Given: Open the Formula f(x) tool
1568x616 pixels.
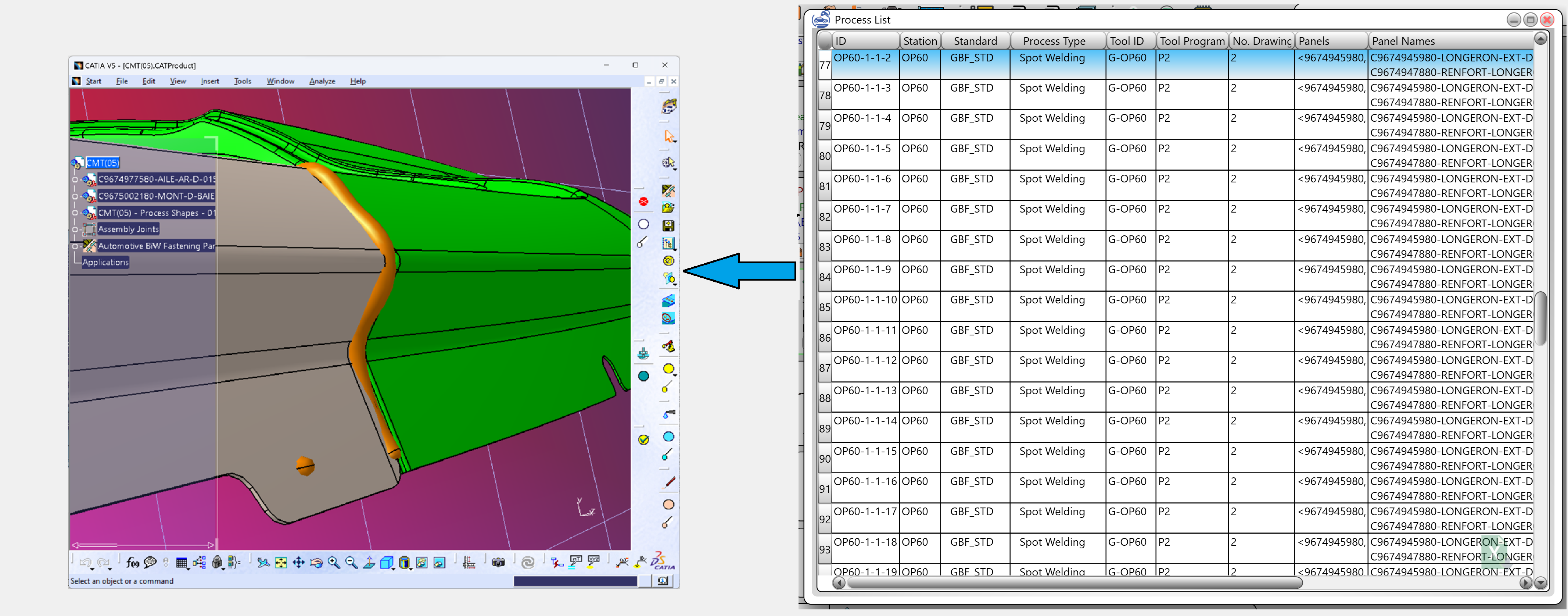Looking at the screenshot, I should pos(132,562).
